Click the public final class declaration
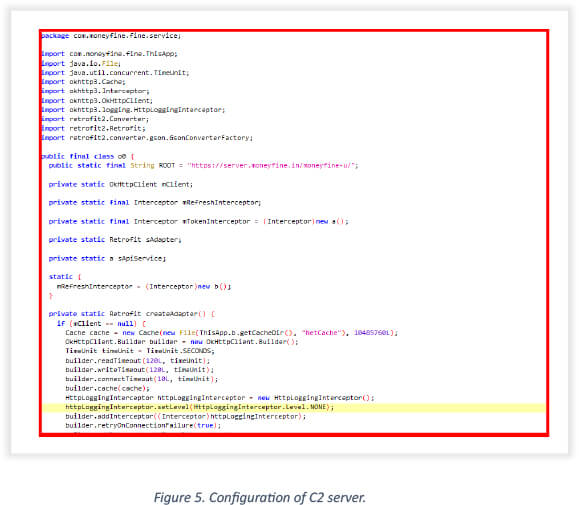 click(x=88, y=157)
